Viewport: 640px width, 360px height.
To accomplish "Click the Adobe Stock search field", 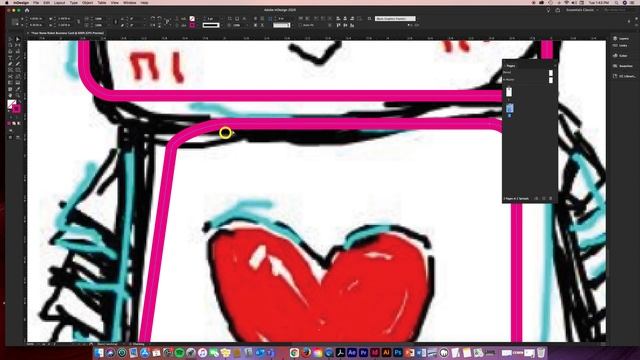I will tap(617, 10).
